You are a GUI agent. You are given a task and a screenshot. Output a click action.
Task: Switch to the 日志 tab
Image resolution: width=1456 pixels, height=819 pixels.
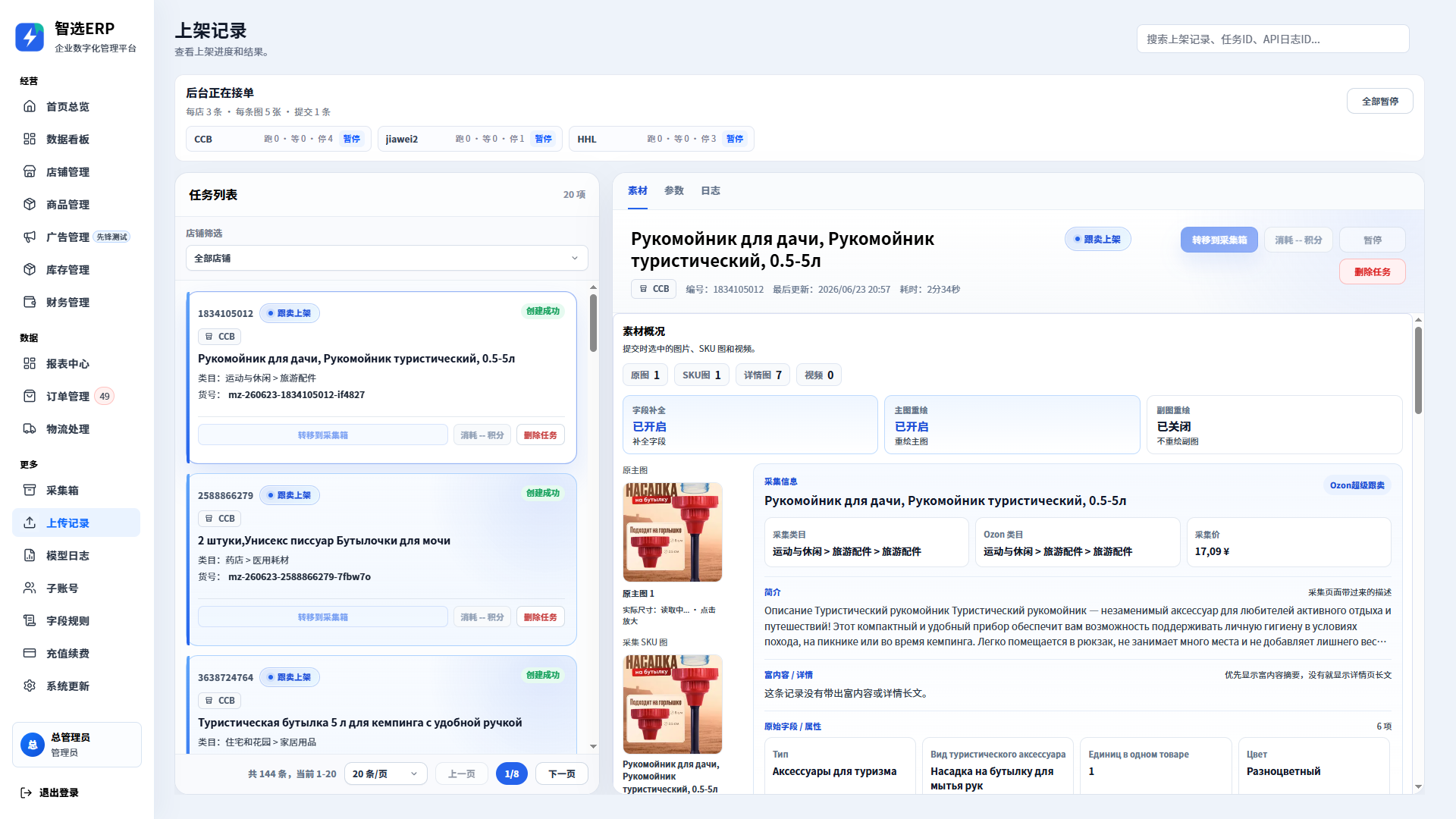(x=711, y=190)
